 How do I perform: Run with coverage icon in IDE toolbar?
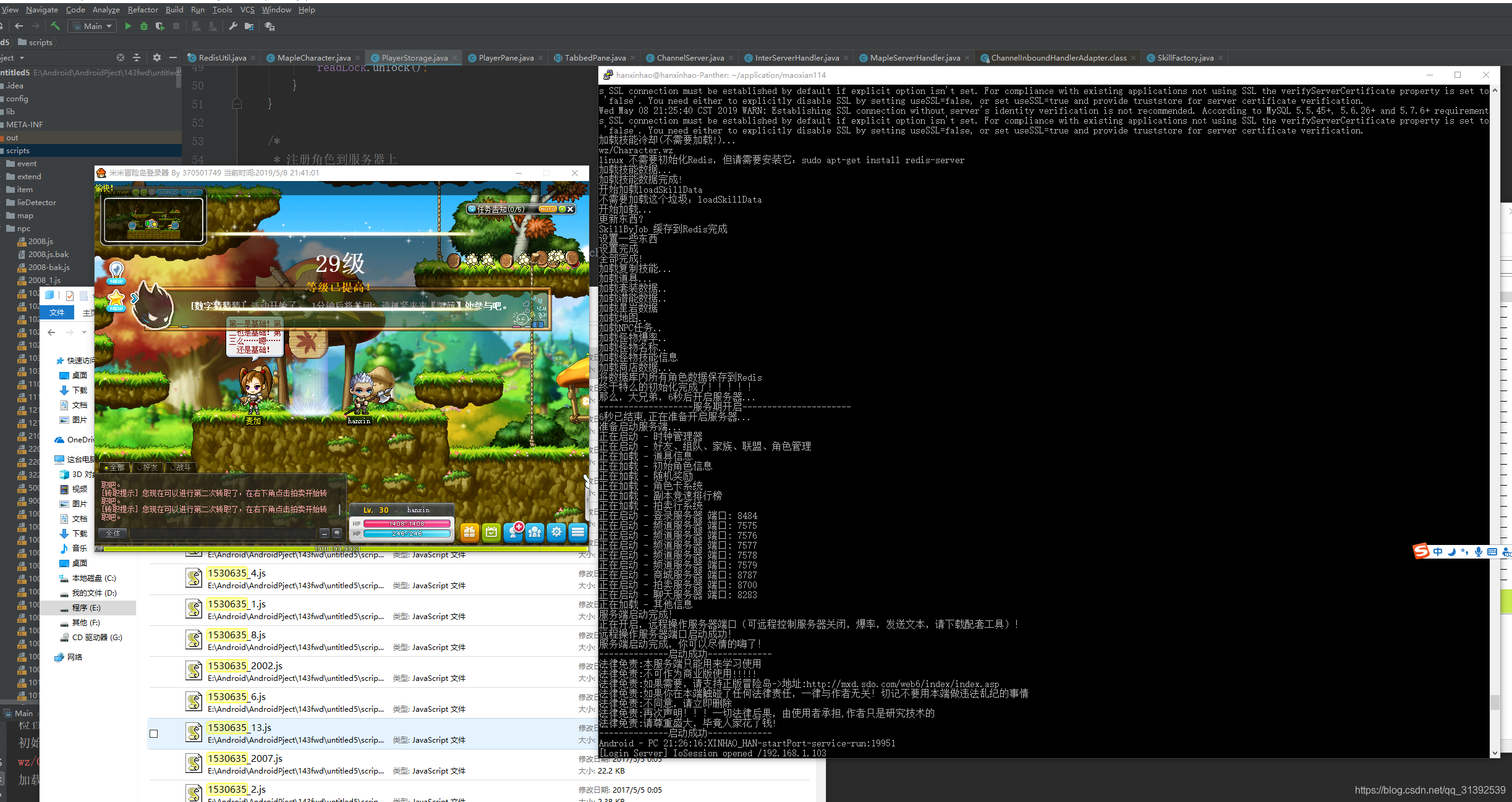click(160, 26)
